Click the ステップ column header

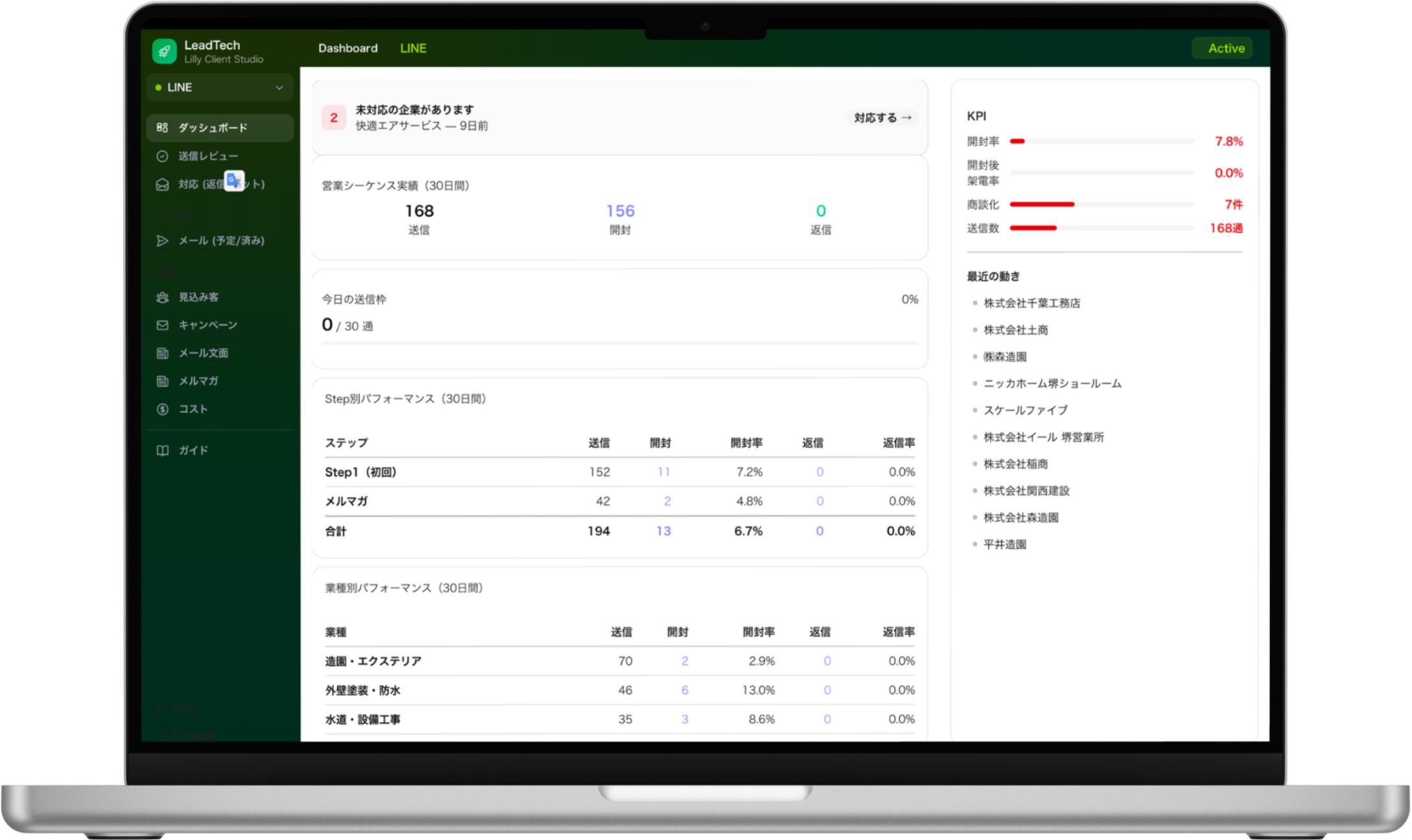pyautogui.click(x=346, y=443)
